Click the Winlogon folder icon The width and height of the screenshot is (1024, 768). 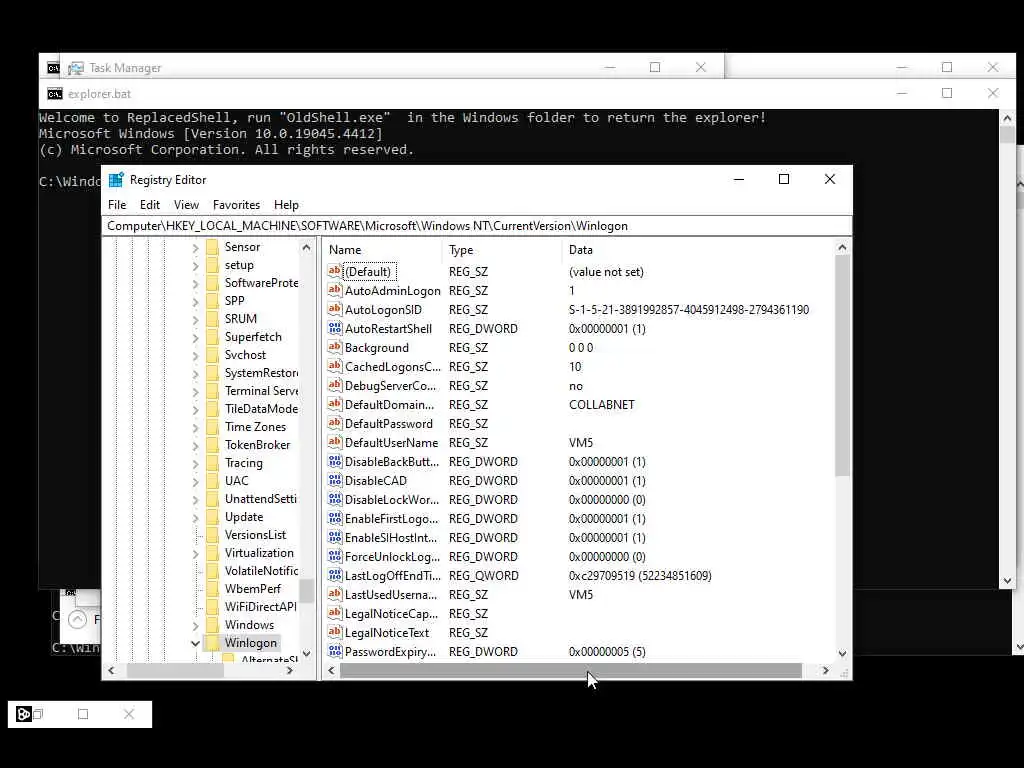(x=212, y=643)
